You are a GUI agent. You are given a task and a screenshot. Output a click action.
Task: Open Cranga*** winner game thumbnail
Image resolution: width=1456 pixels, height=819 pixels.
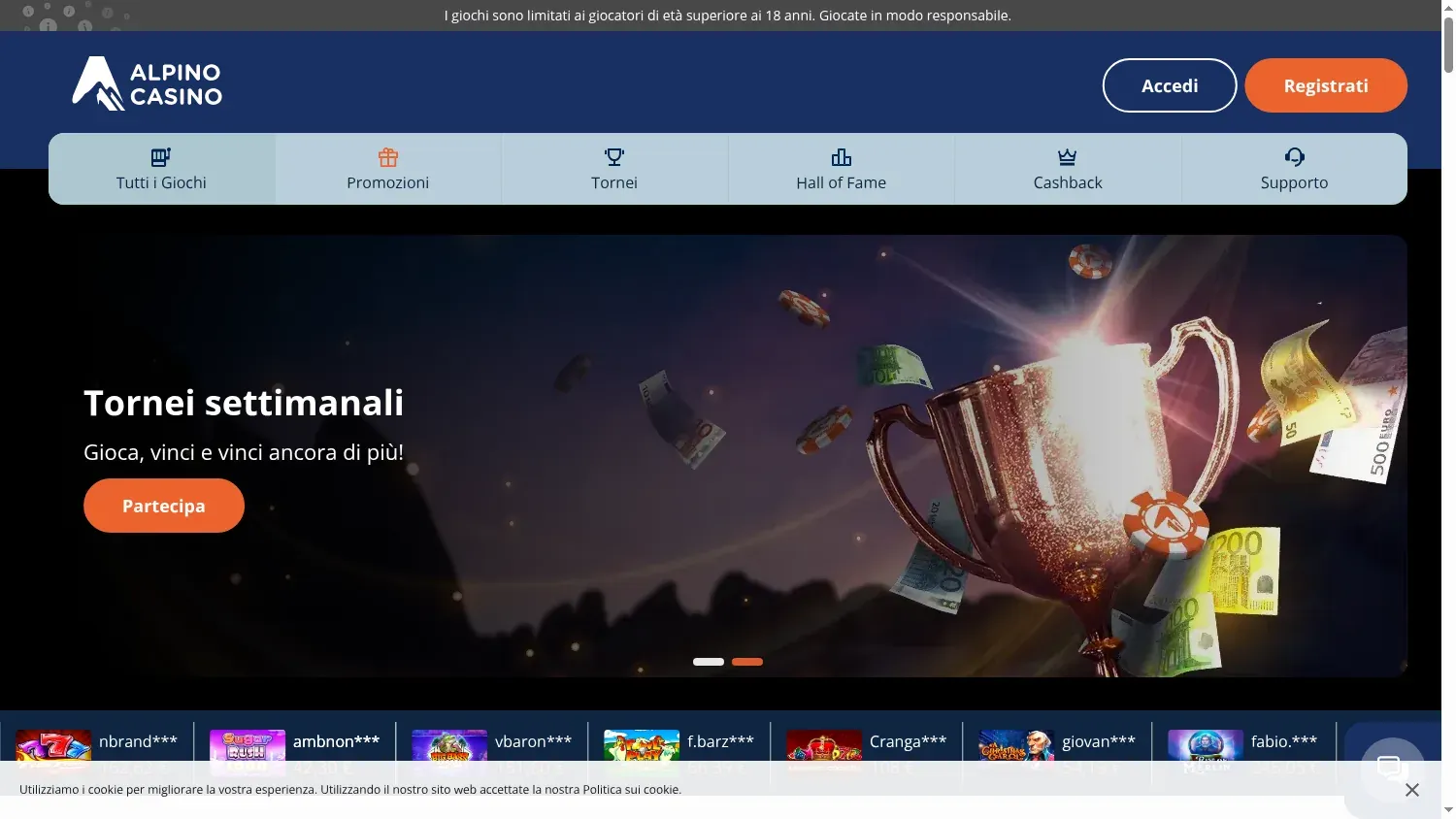[x=824, y=753]
